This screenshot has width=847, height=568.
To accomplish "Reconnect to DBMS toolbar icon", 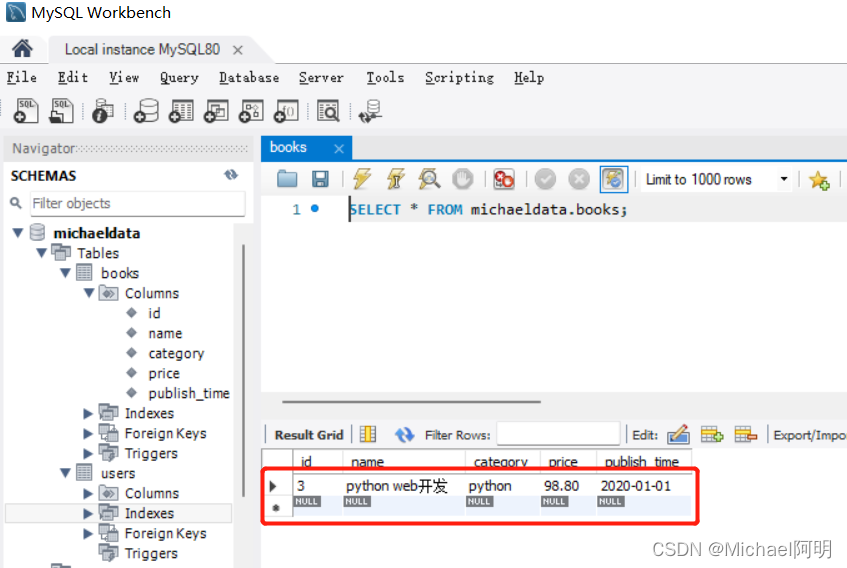I will click(371, 111).
